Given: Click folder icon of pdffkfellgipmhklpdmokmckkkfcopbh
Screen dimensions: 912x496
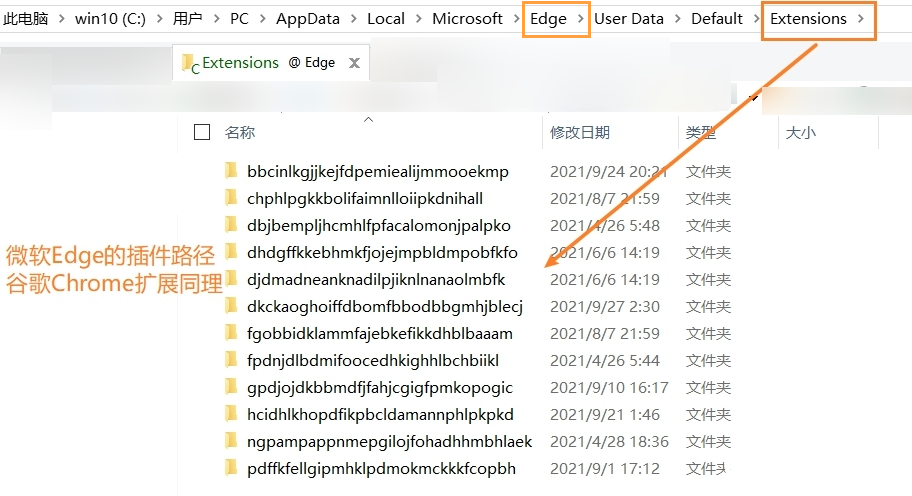Looking at the screenshot, I should point(231,468).
